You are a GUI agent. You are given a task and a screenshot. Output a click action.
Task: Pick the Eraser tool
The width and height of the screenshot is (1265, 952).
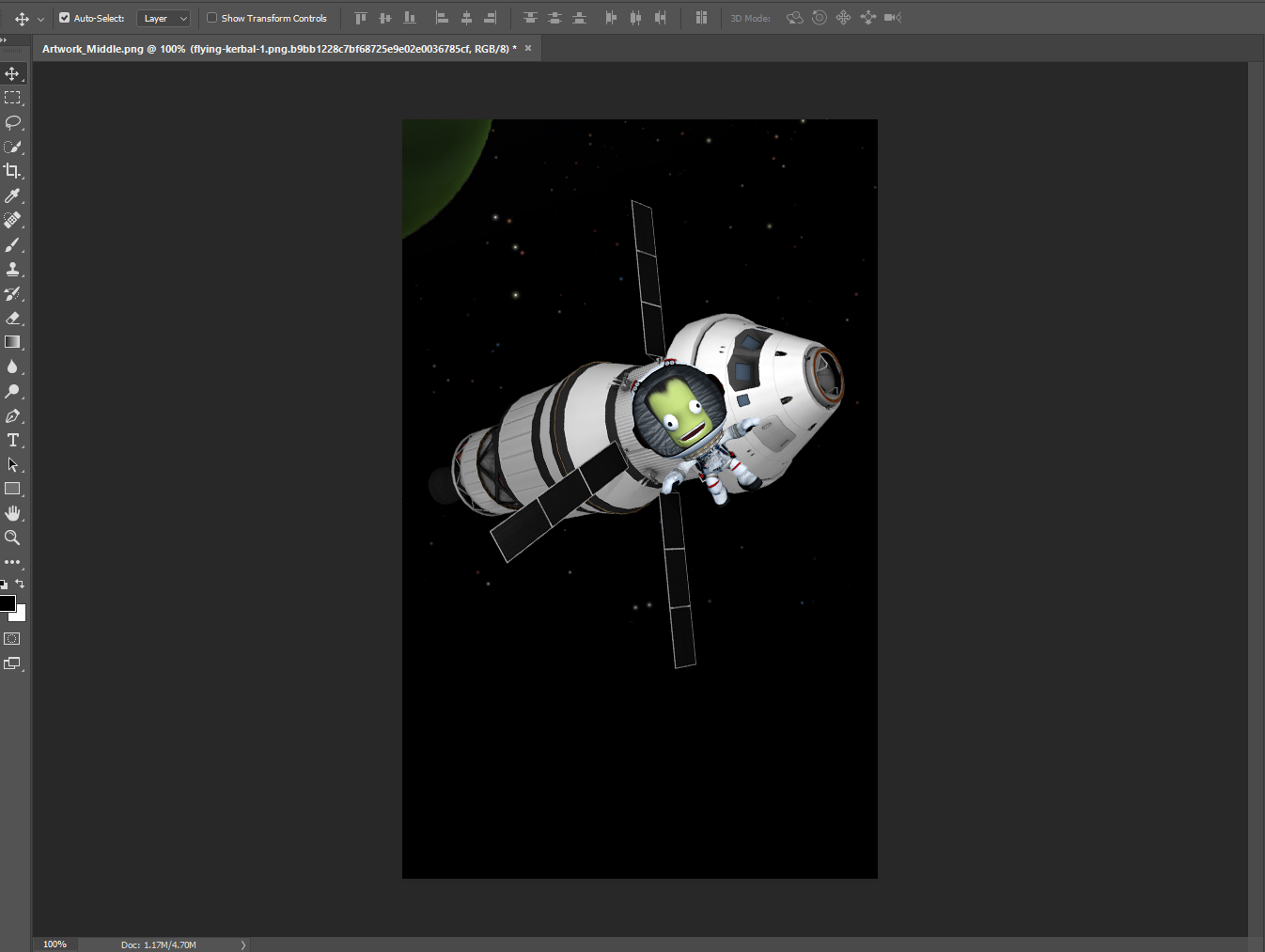(x=12, y=318)
